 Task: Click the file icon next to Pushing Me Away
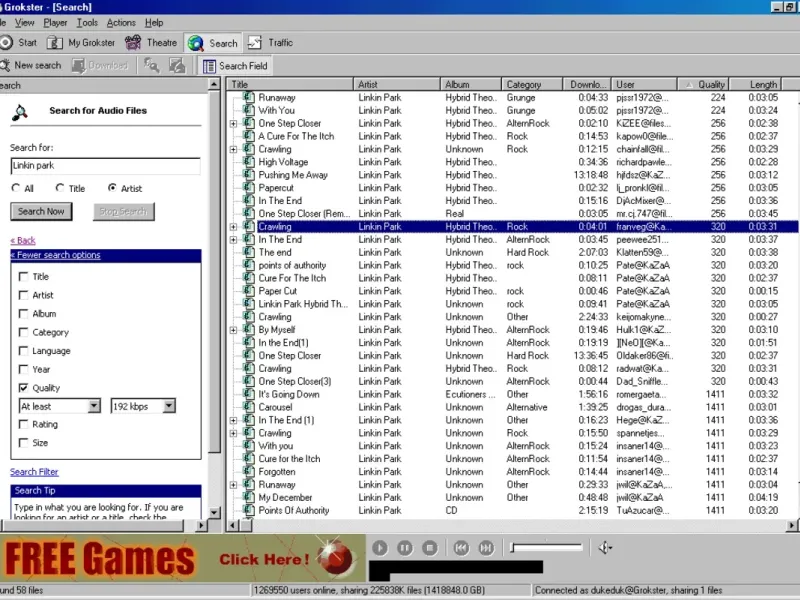248,174
